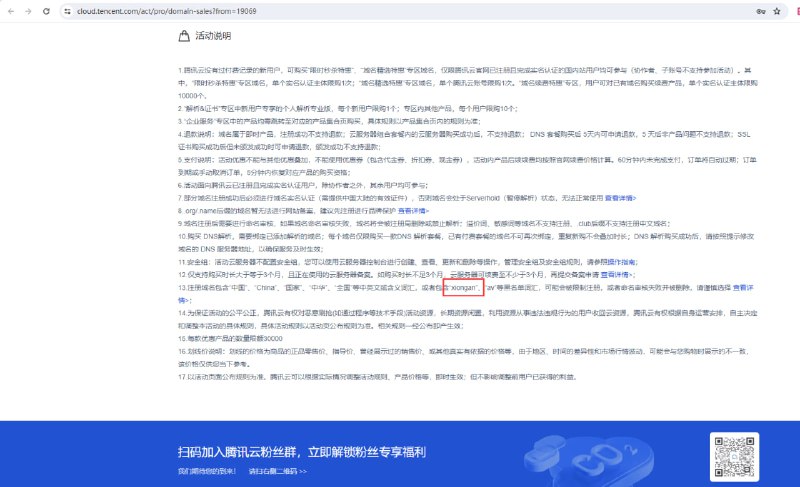Click the shopping bag icon beside 活动说明
800x487 pixels.
[x=184, y=36]
